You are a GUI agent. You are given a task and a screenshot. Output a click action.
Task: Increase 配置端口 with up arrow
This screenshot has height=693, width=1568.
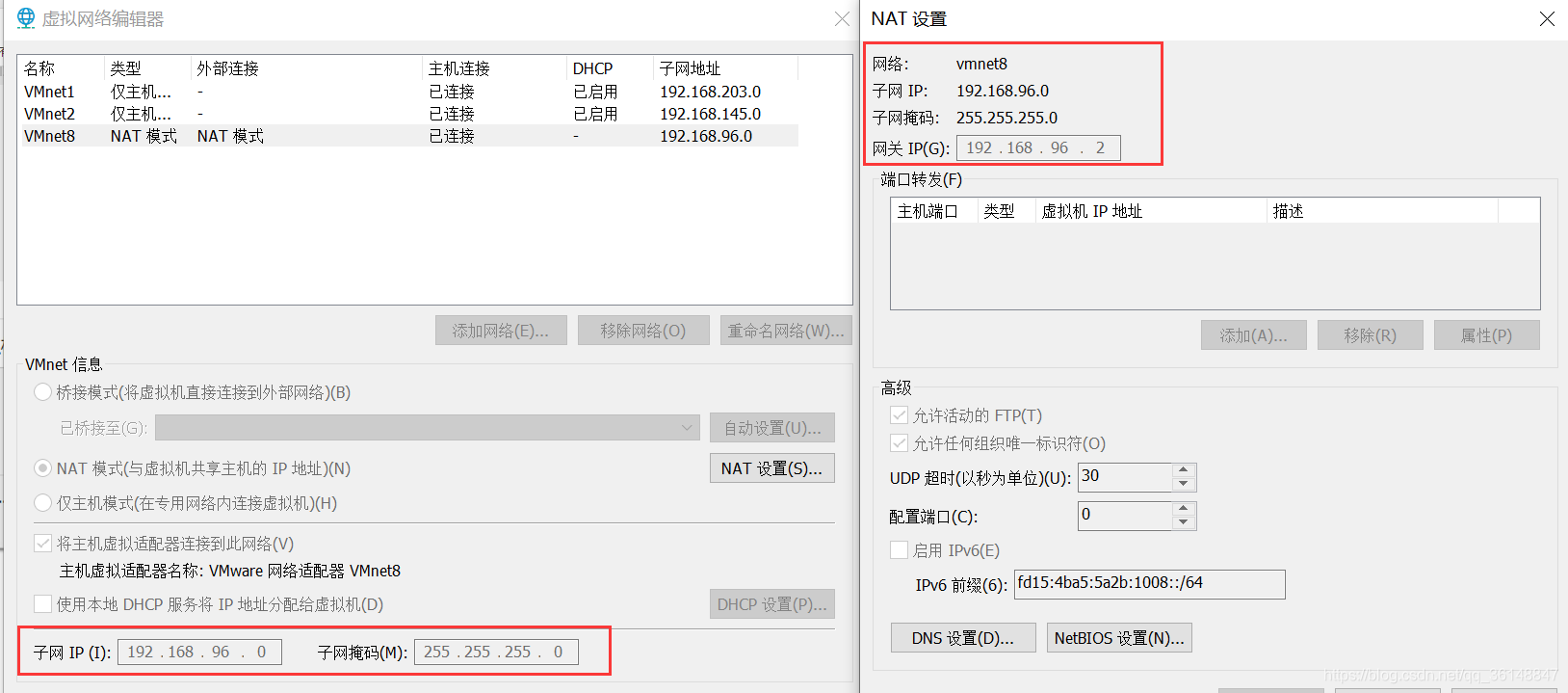click(x=1184, y=509)
